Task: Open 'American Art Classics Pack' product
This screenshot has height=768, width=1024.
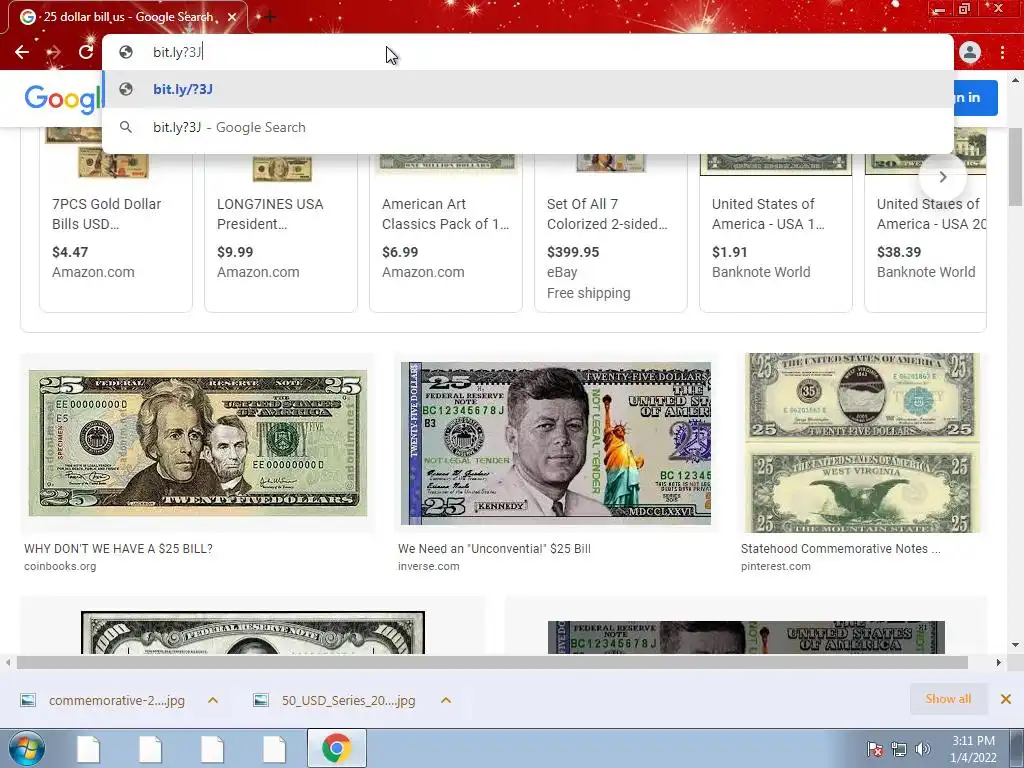Action: [x=445, y=214]
